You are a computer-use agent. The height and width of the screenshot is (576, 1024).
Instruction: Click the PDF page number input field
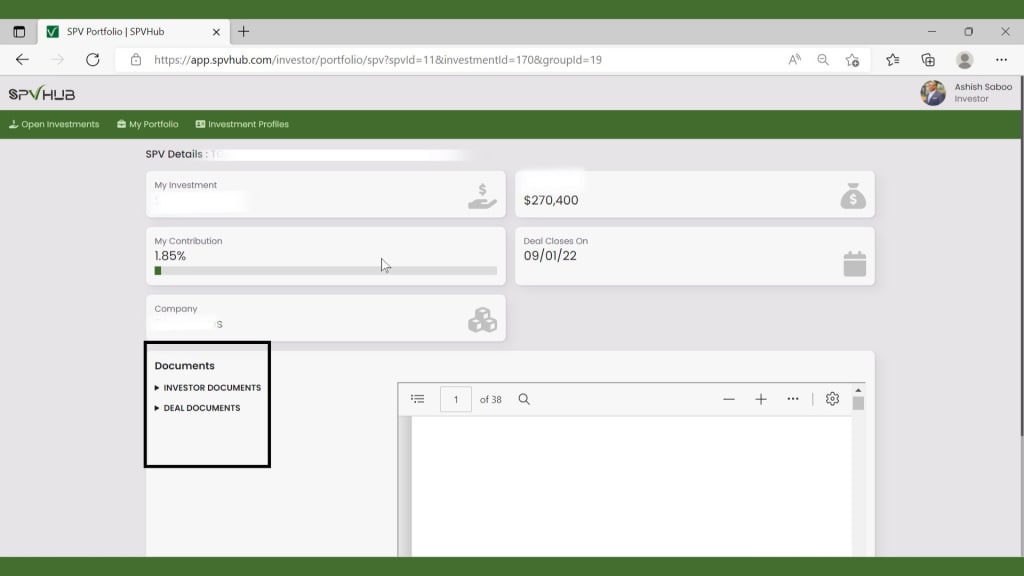(x=455, y=398)
